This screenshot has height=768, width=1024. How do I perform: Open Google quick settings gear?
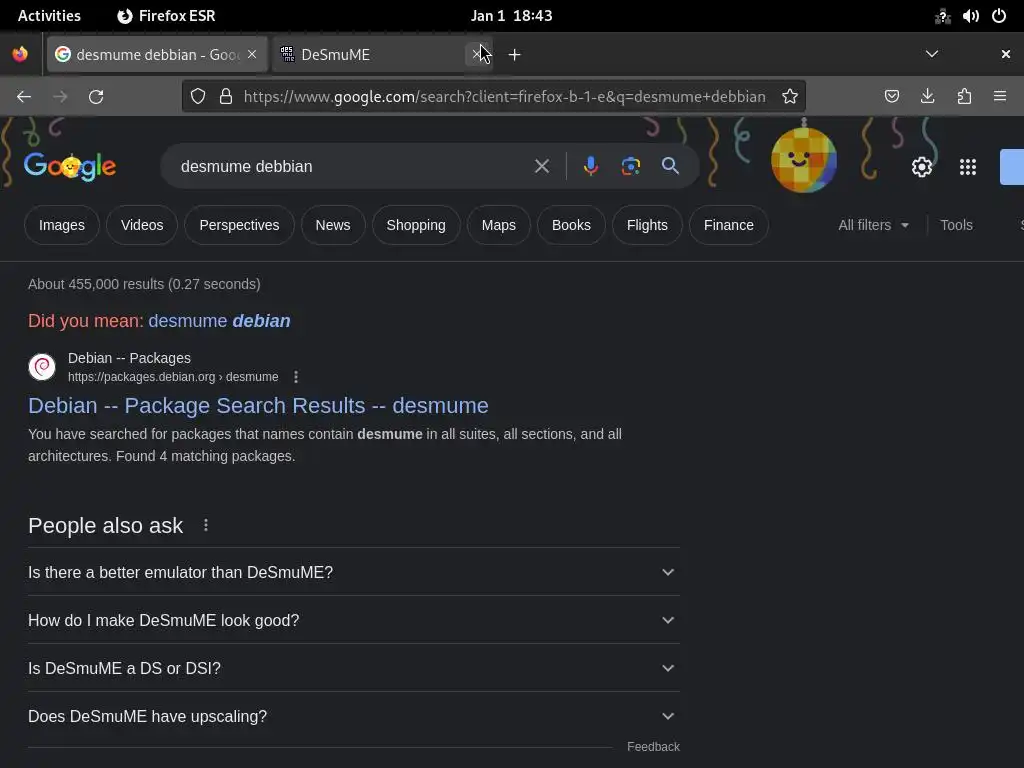[921, 167]
